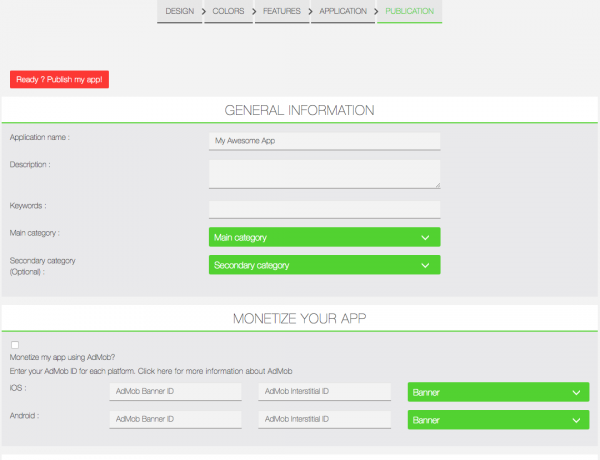The image size is (600, 460).
Task: Click the iOS AdMob Interstitial ID field
Action: (x=324, y=392)
